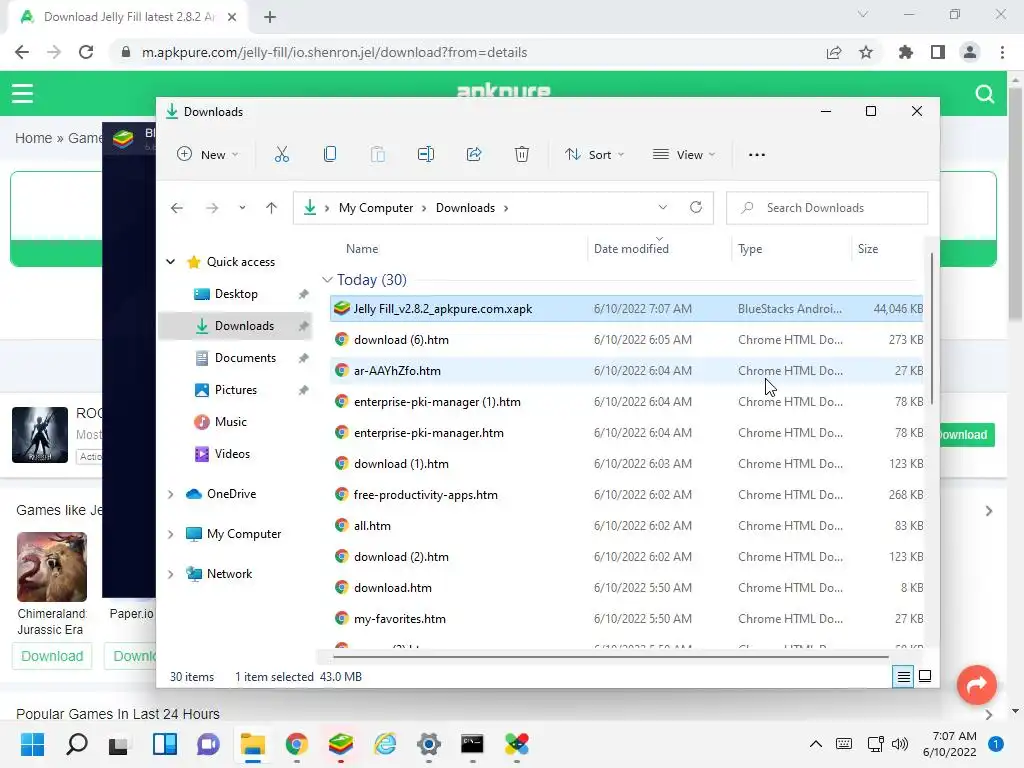Viewport: 1024px width, 768px height.
Task: Select Pictures in Quick access
Action: [236, 390]
